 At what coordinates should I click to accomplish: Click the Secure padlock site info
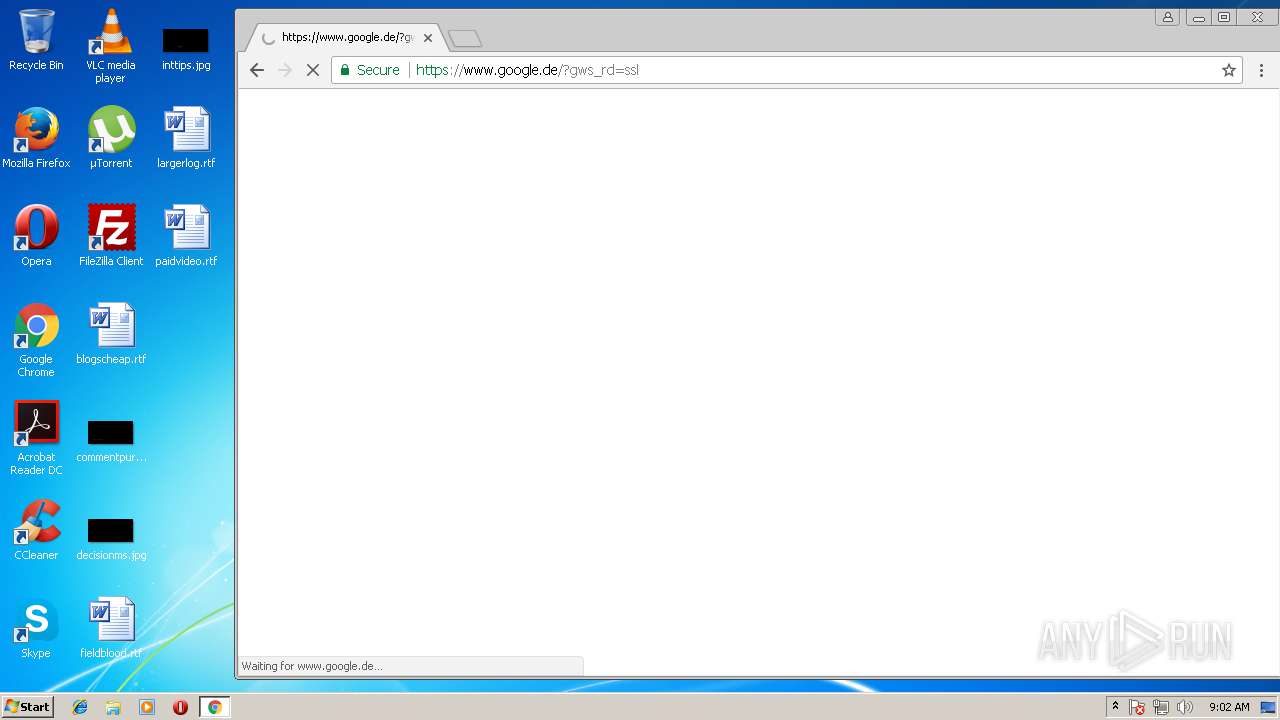(x=370, y=70)
